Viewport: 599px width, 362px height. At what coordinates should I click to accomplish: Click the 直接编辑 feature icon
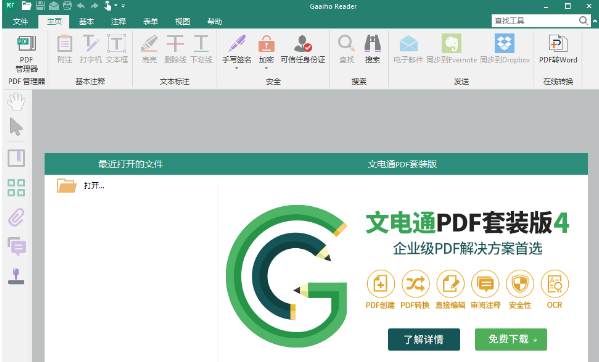[450, 284]
